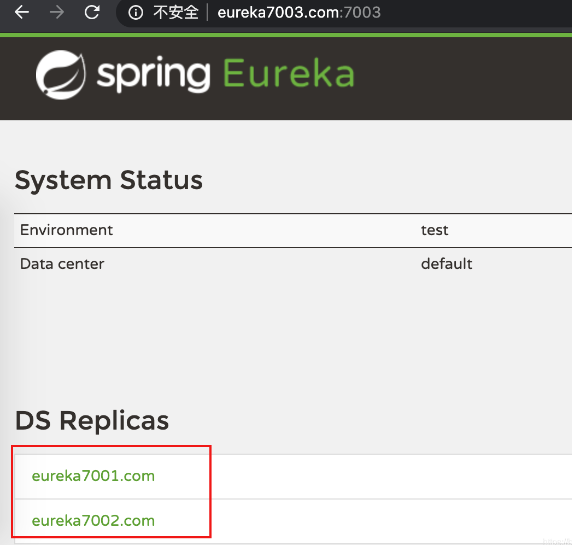
Task: Open the site info icon beside 不安全
Action: point(136,13)
